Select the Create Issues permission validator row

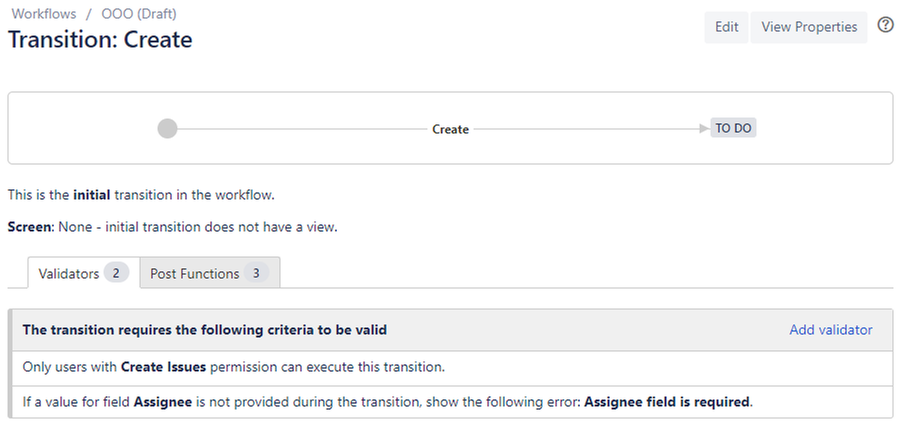coord(233,367)
